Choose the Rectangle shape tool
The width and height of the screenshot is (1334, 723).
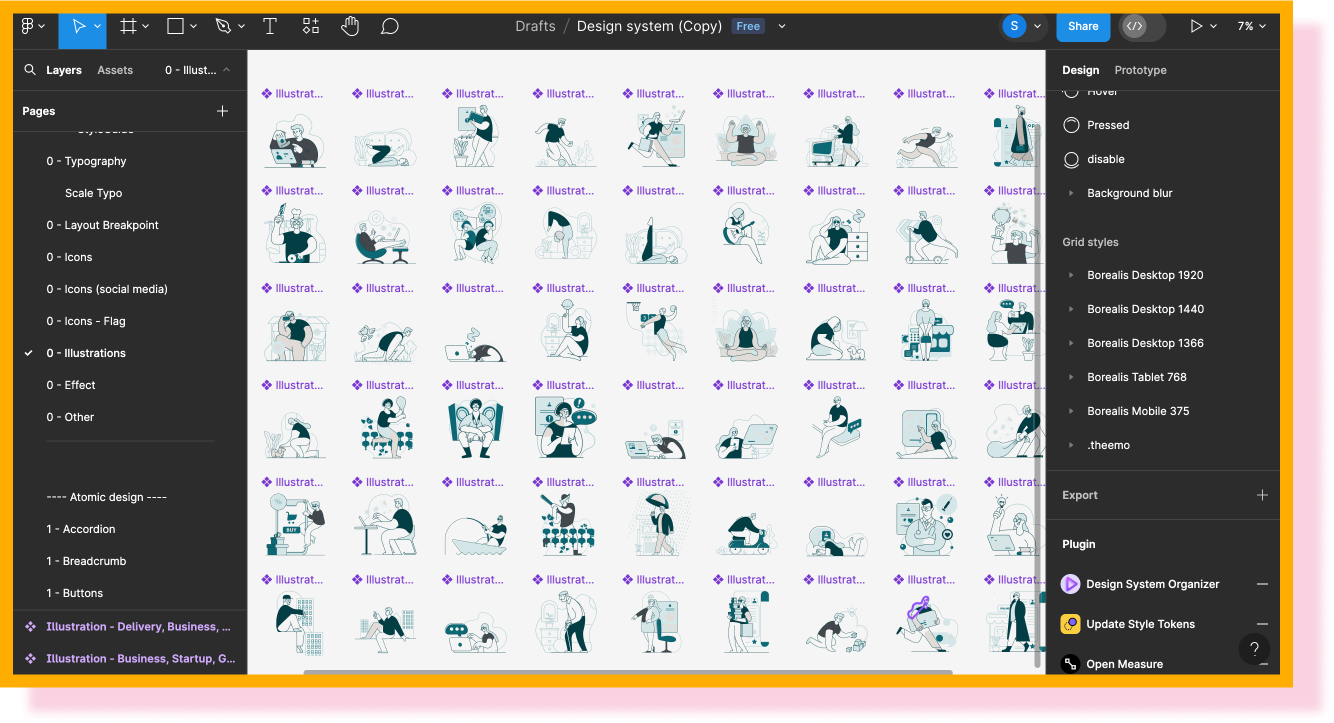(x=175, y=27)
